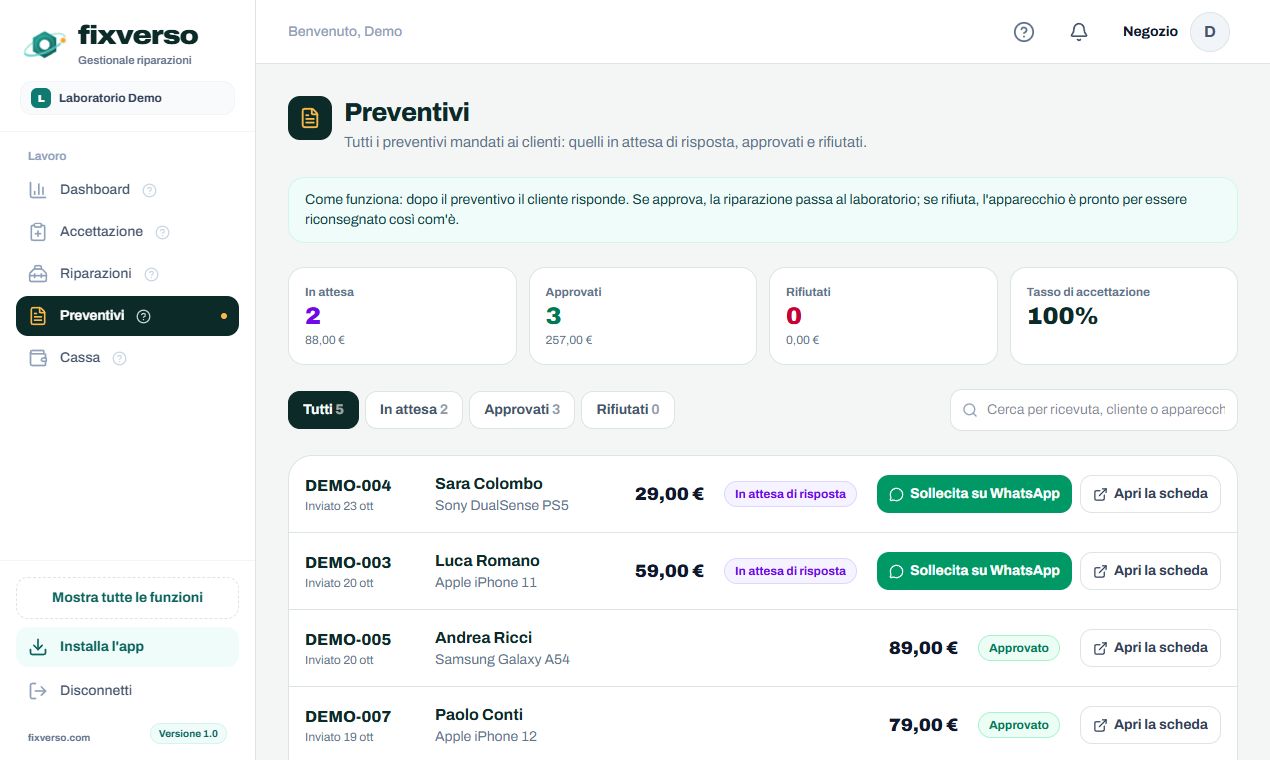Click customer name Andrea Ricci
Image resolution: width=1270 pixels, height=760 pixels.
pos(483,638)
